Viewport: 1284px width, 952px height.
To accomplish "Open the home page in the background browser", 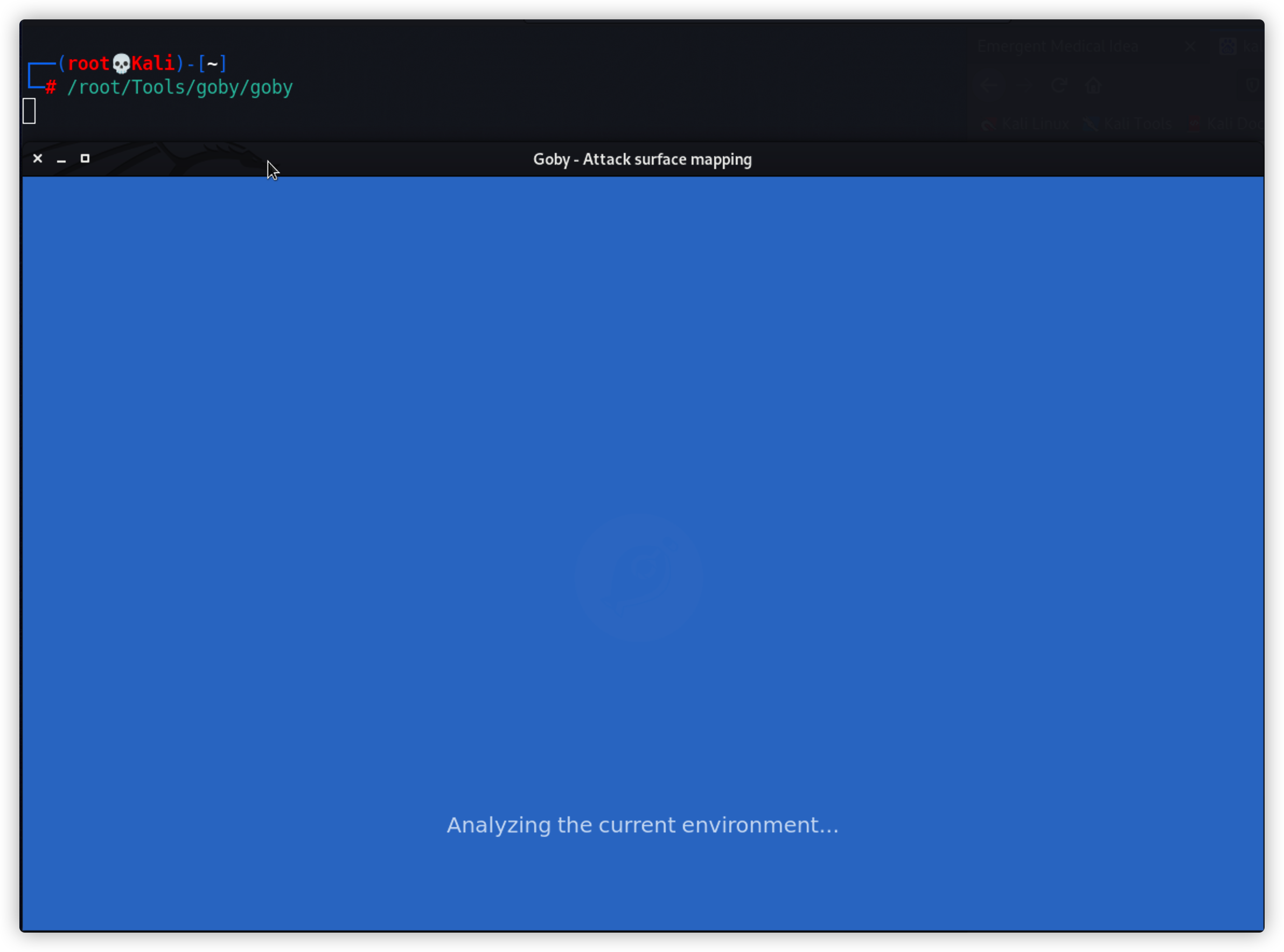I will 1093,86.
